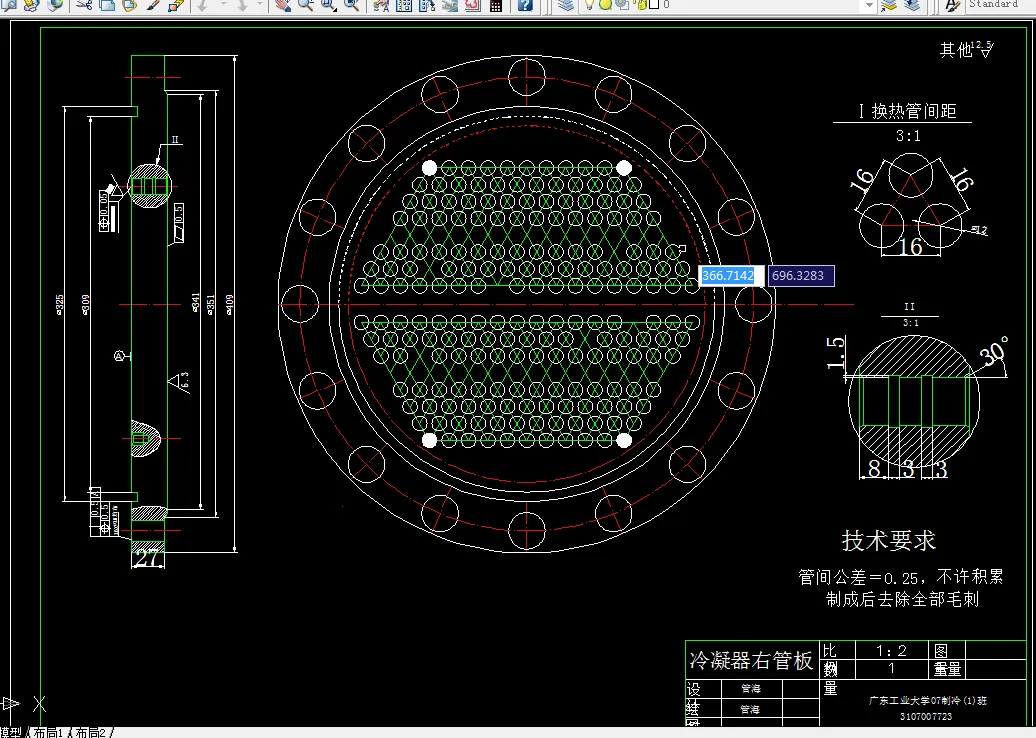
Task: Select the 'I 换热管间距' detail label
Action: click(x=906, y=111)
